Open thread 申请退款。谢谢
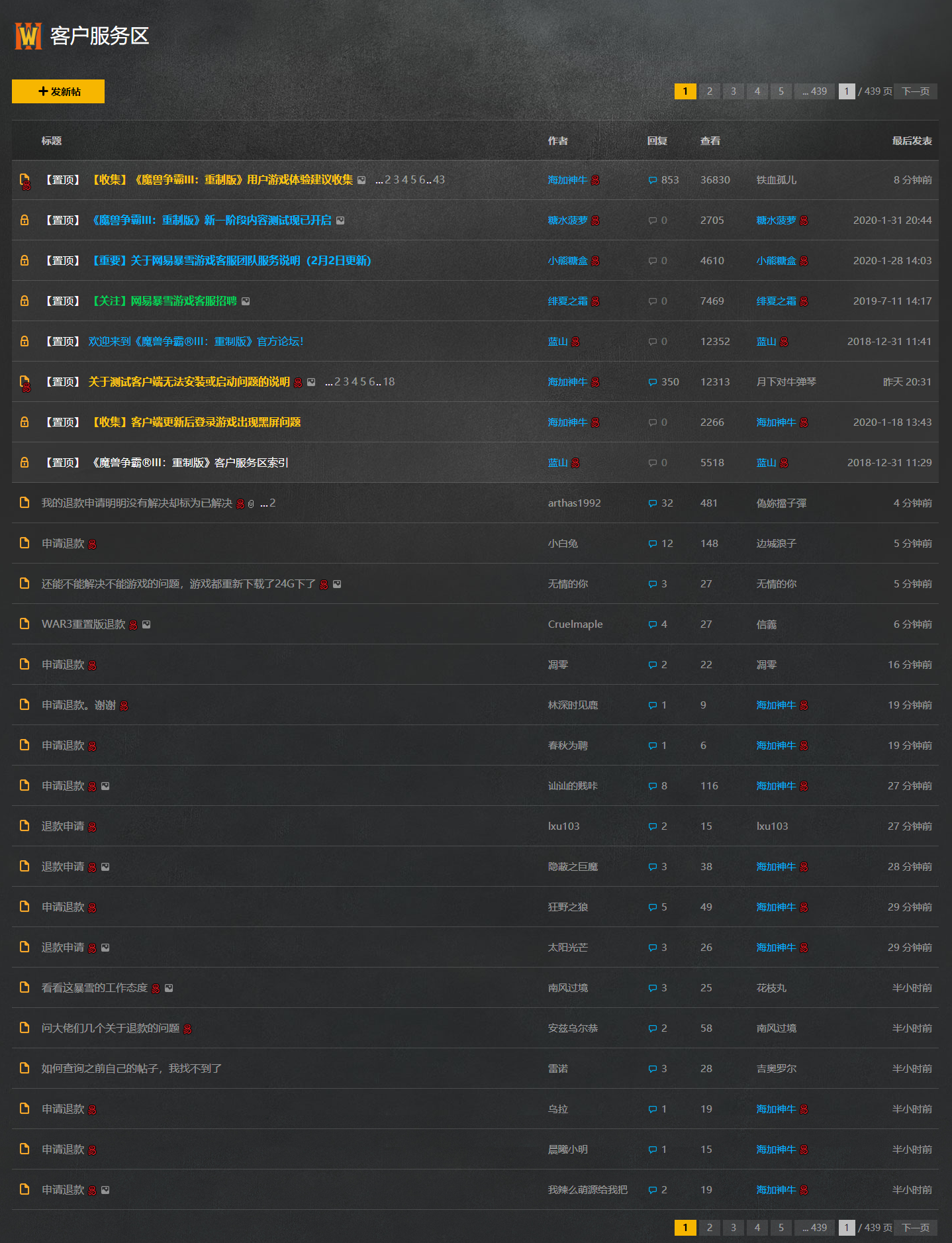Screen dimensions: 952x1243 tap(79, 705)
